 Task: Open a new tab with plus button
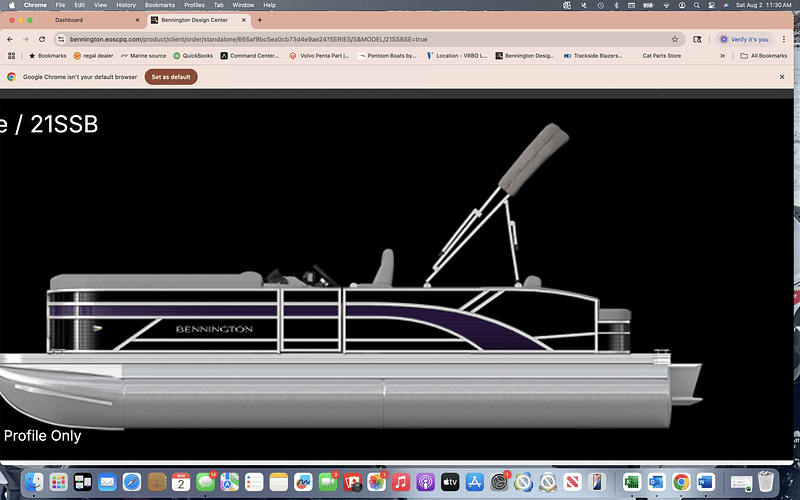pos(260,20)
